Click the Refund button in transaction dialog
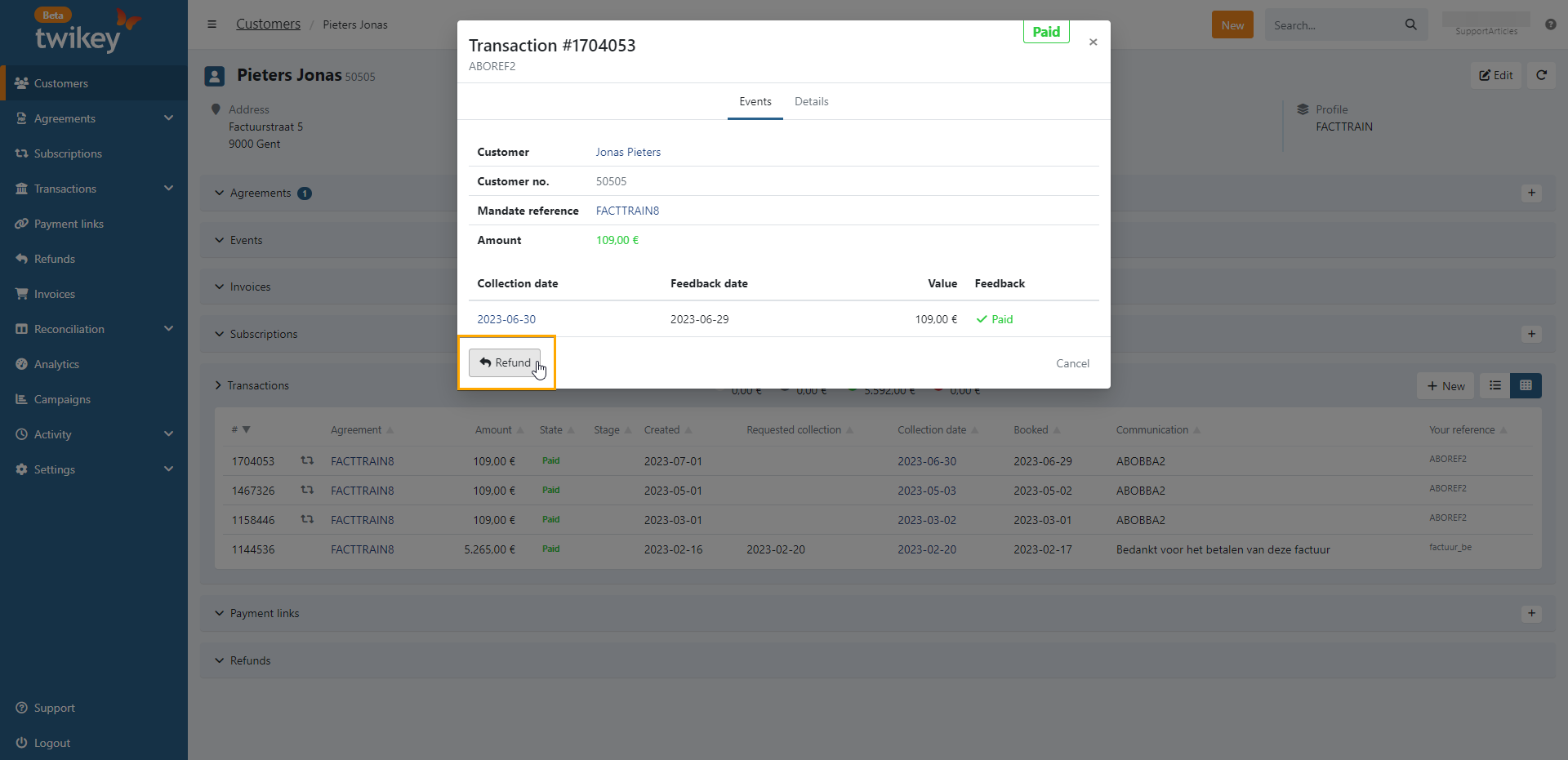The image size is (1568, 760). (x=505, y=362)
